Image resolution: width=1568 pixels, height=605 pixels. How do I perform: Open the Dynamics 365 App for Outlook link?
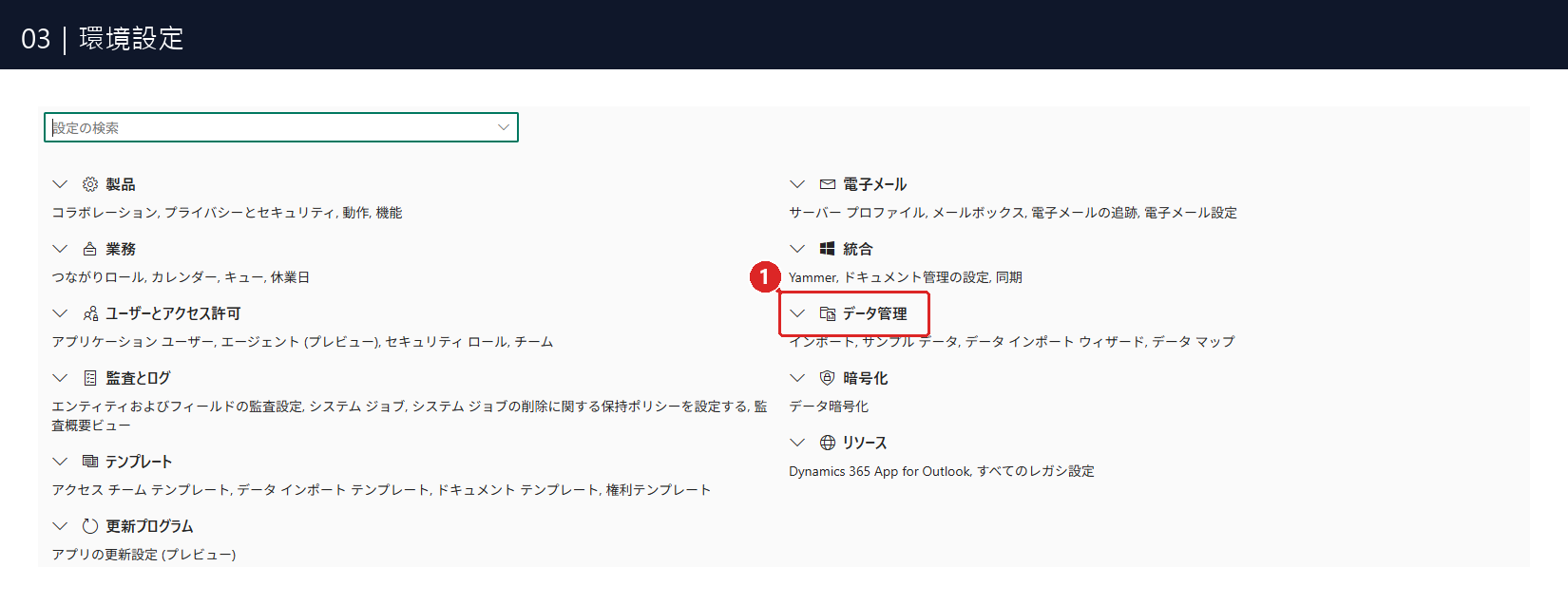879,471
